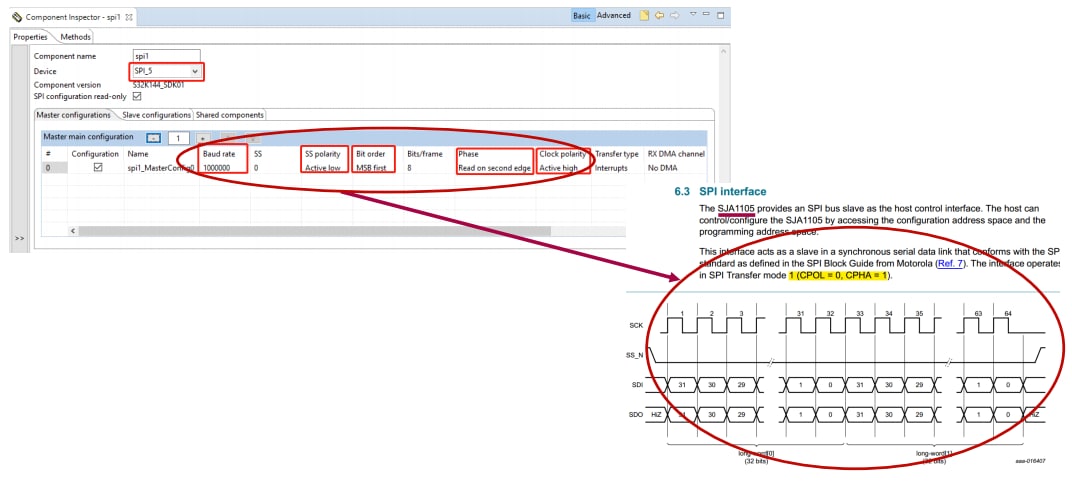The width and height of the screenshot is (1072, 488).
Task: Switch to Advanced view mode
Action: point(613,16)
